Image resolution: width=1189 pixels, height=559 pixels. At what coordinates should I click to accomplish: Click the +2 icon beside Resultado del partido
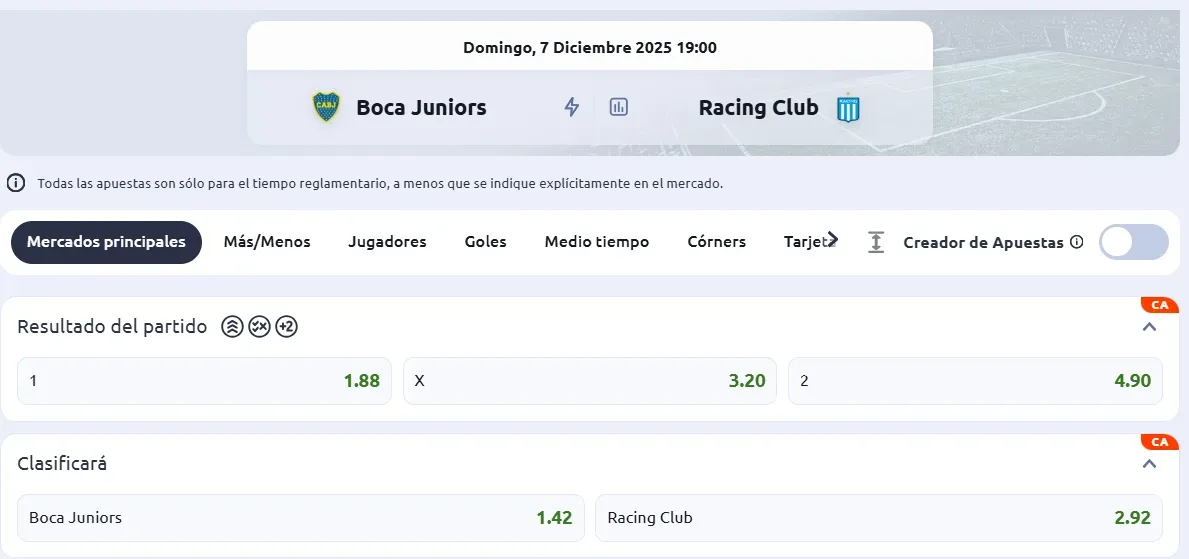point(287,327)
